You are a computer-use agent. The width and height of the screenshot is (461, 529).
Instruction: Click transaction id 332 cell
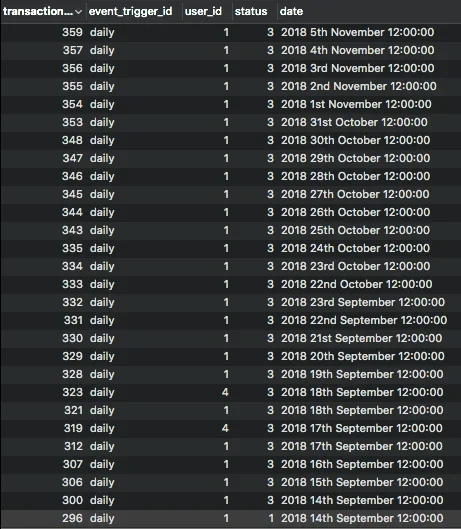click(x=73, y=302)
